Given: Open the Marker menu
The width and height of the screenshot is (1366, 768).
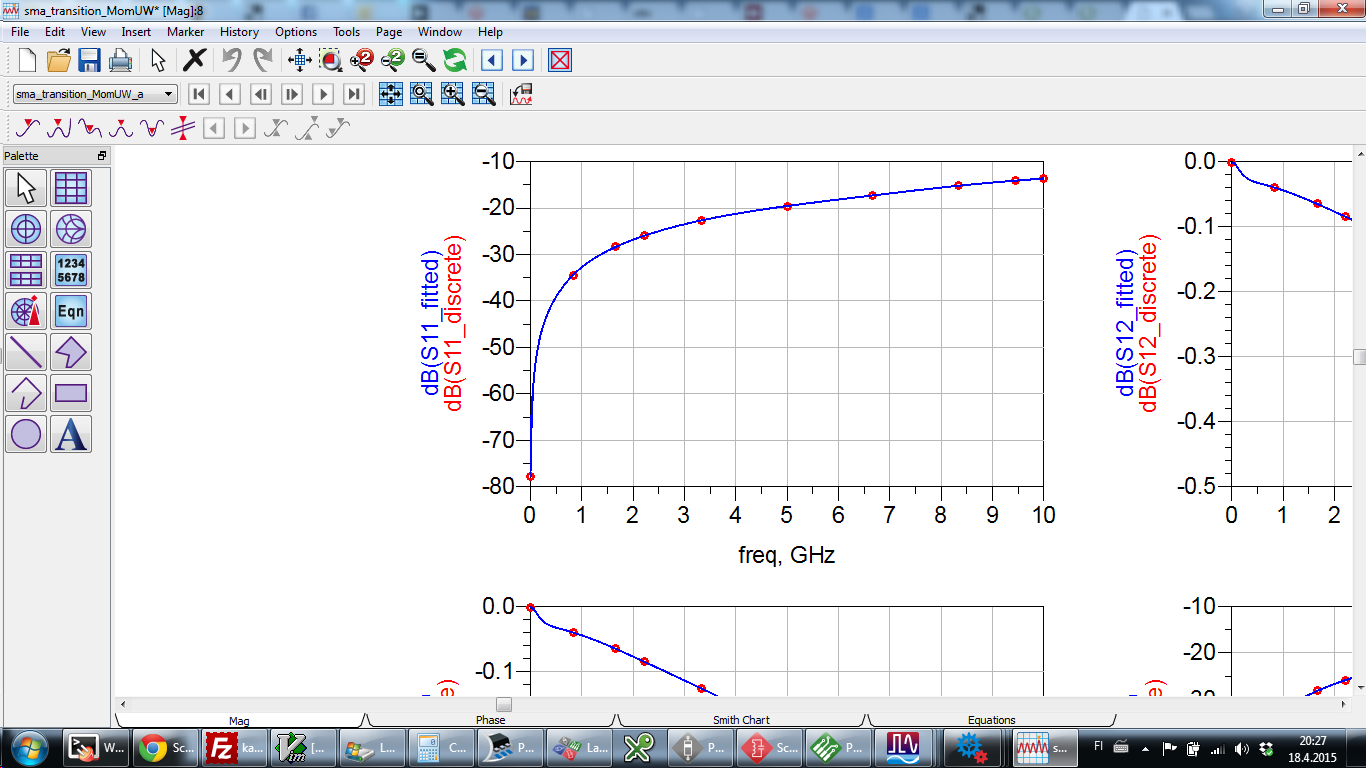Looking at the screenshot, I should click(x=186, y=32).
